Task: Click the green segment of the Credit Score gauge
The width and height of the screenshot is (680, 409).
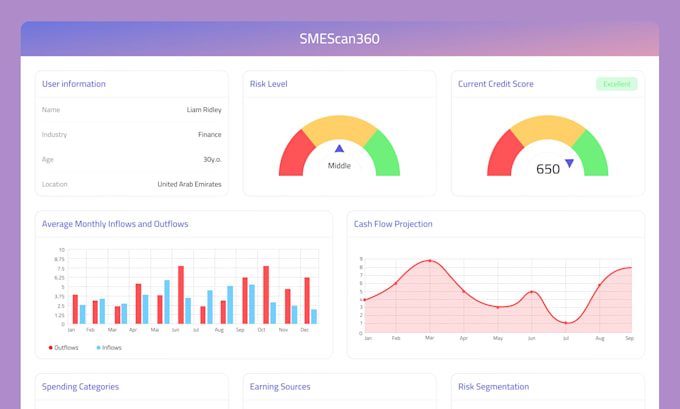Action: [593, 156]
